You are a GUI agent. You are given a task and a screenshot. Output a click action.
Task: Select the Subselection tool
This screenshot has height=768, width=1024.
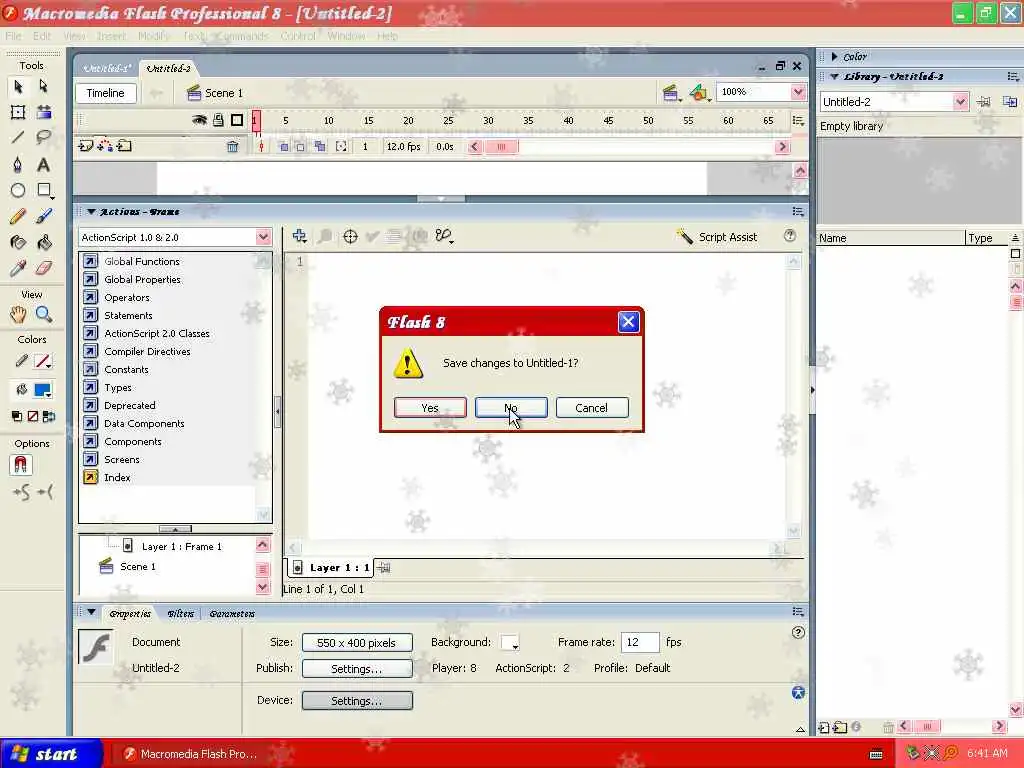(x=43, y=86)
